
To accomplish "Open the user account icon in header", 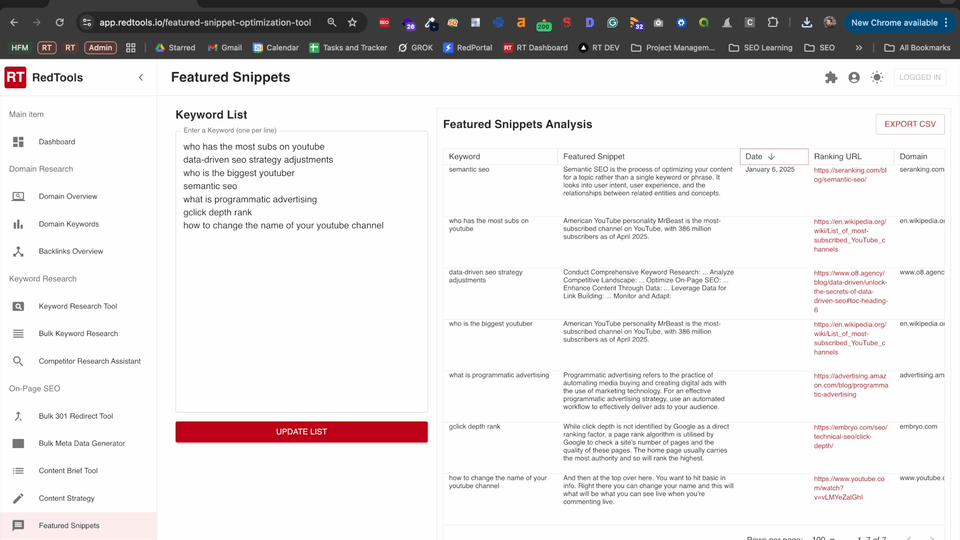I will (854, 78).
